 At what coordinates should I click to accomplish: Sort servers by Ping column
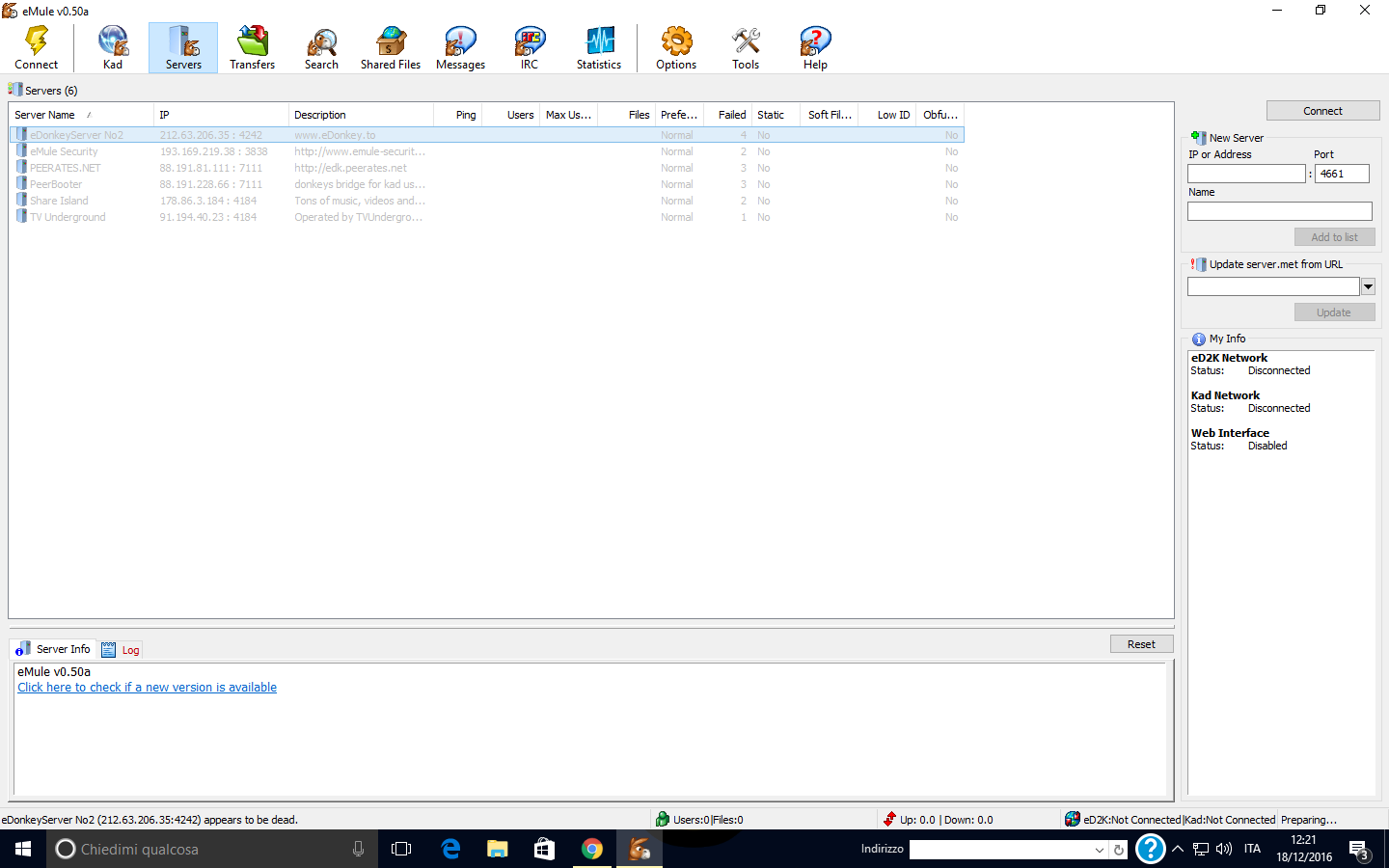[456, 115]
